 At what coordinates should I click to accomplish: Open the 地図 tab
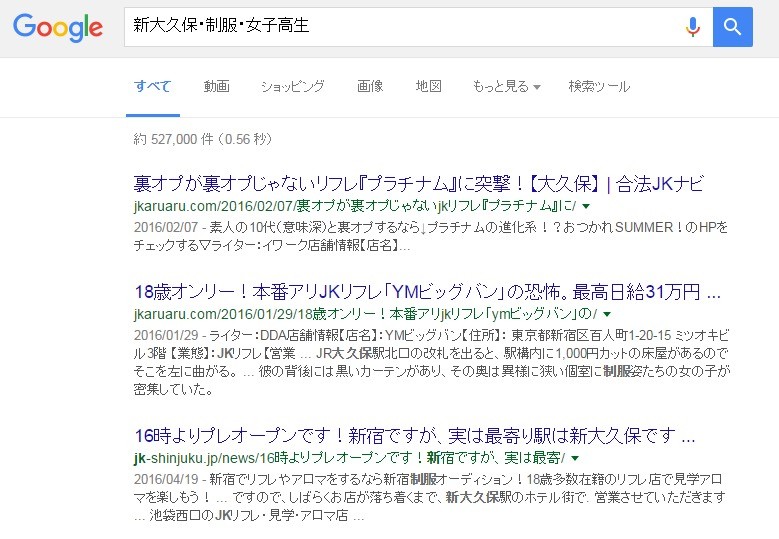(429, 86)
